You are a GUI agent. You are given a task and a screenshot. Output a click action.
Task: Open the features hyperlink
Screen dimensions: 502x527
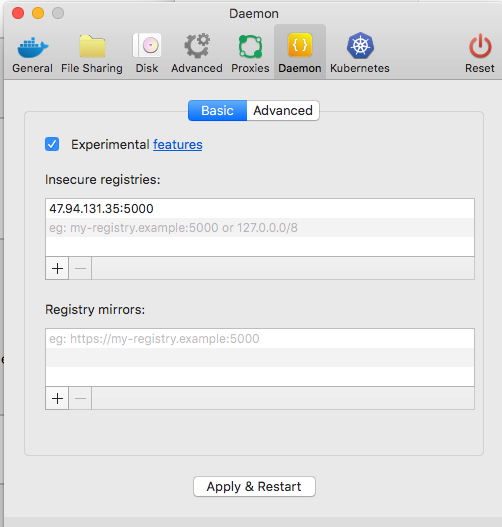click(x=178, y=145)
